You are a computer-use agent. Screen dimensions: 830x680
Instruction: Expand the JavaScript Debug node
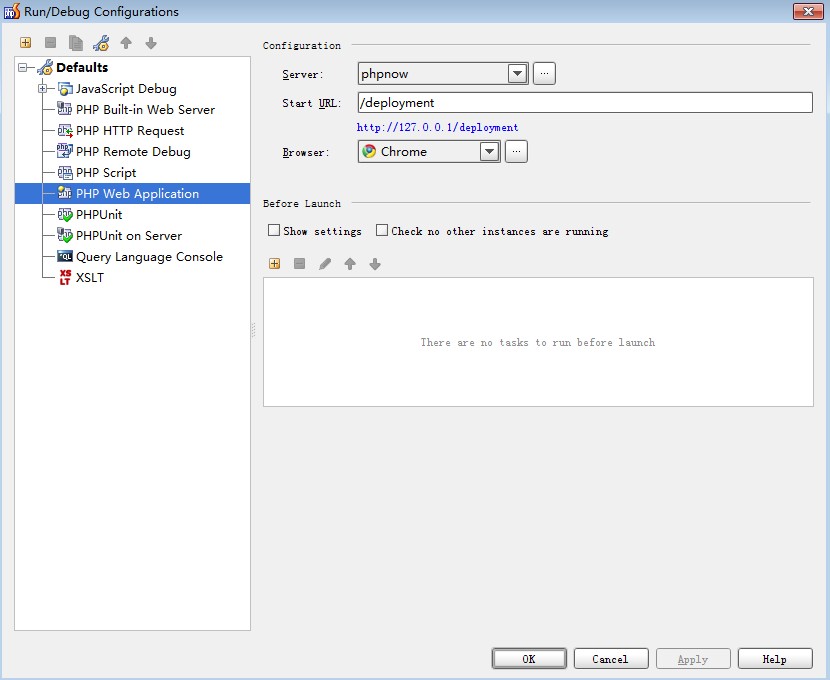click(42, 88)
